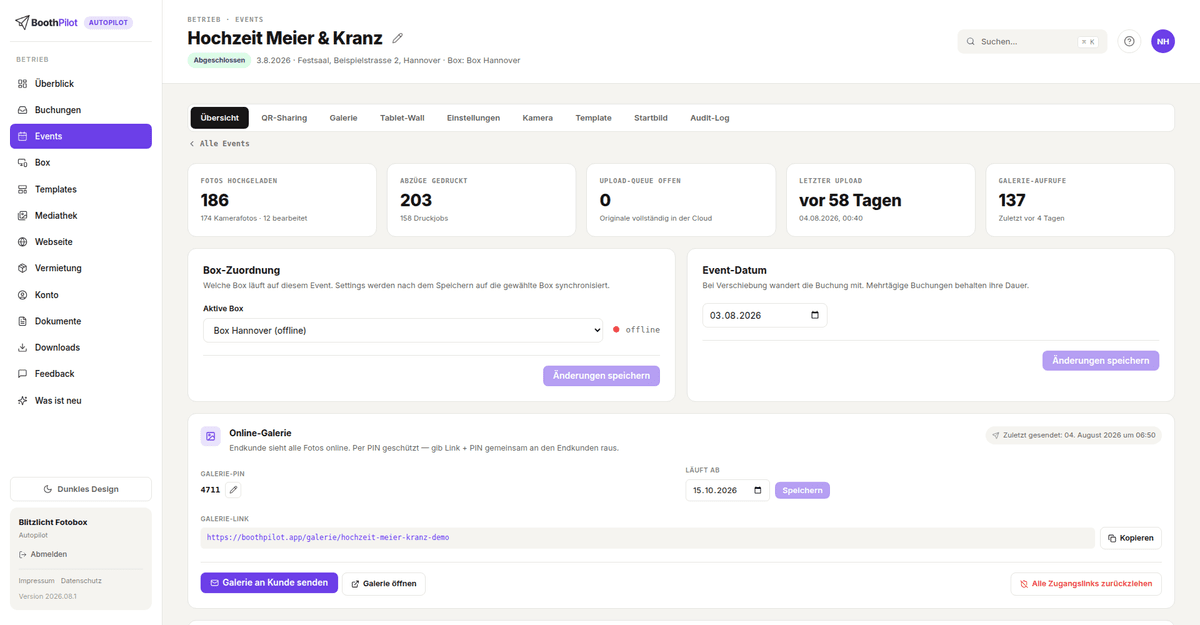
Task: Copy the gallery link
Action: (1131, 538)
